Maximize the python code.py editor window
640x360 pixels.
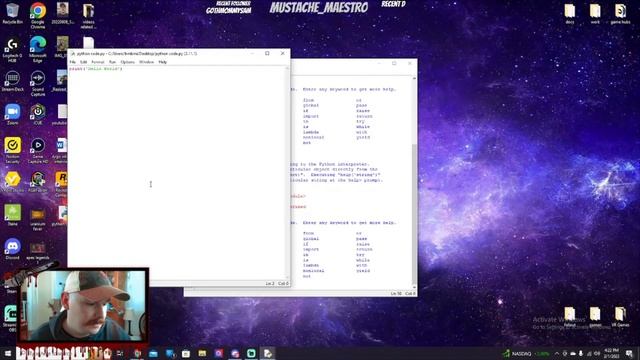tap(267, 53)
